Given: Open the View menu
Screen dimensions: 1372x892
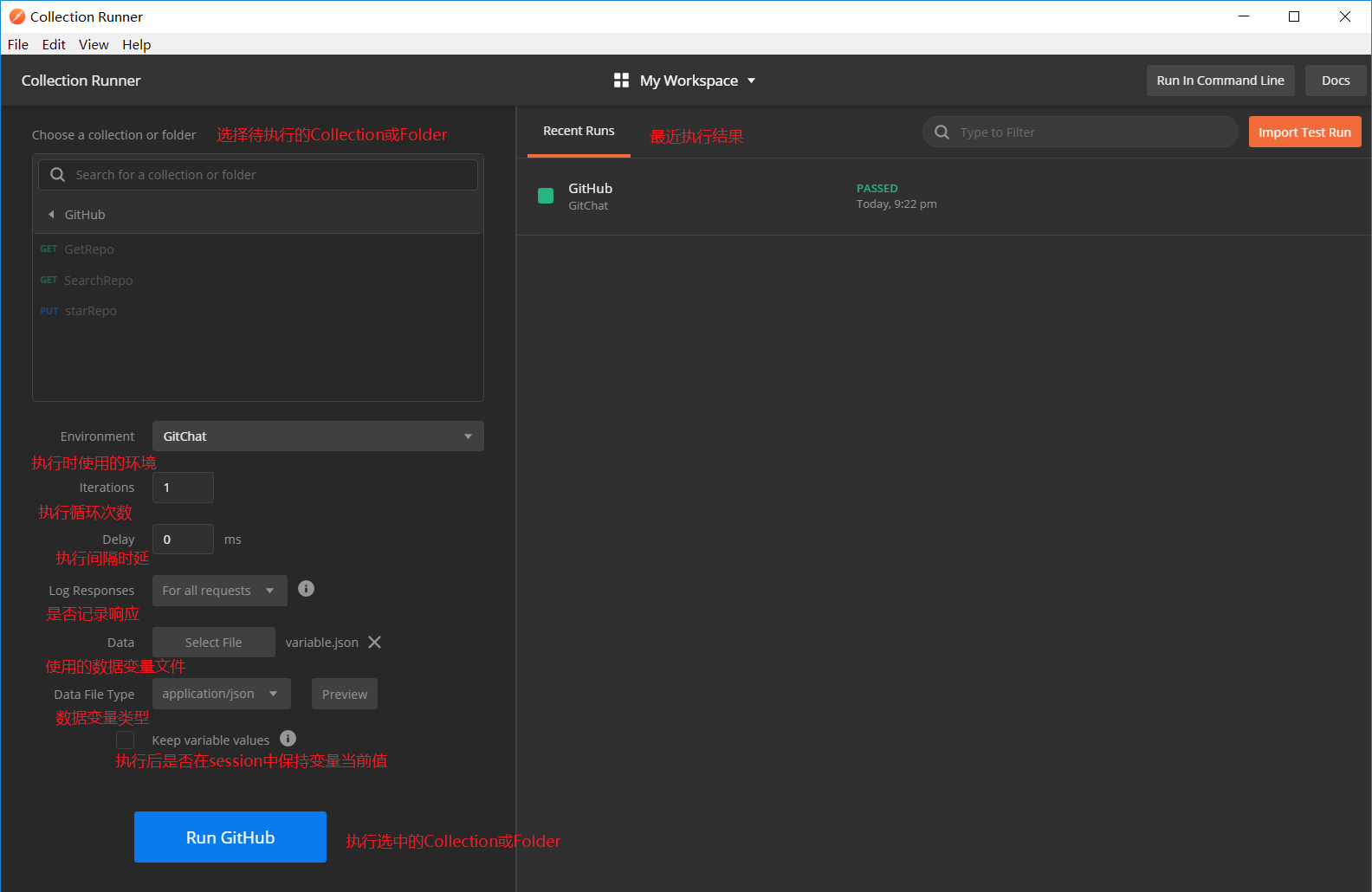Looking at the screenshot, I should (94, 44).
